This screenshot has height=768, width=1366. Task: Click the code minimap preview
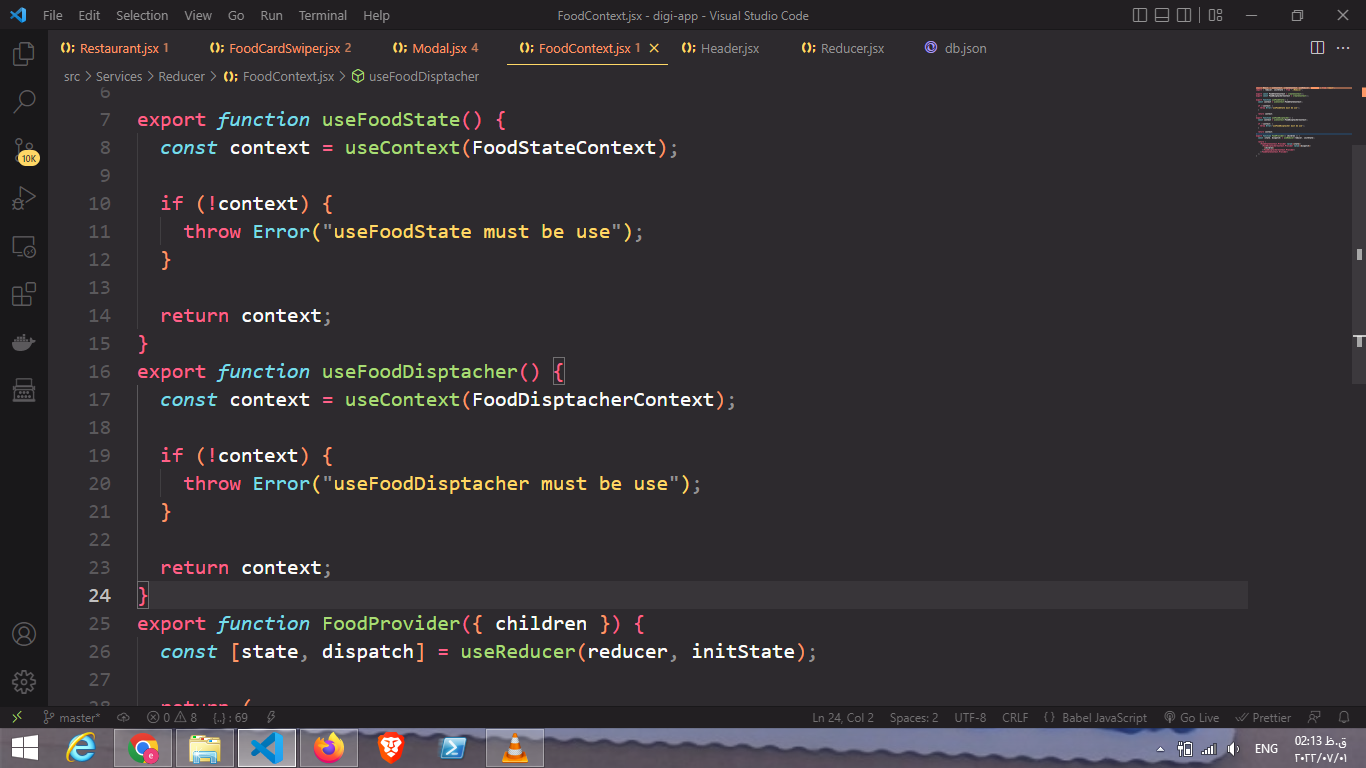(1302, 120)
